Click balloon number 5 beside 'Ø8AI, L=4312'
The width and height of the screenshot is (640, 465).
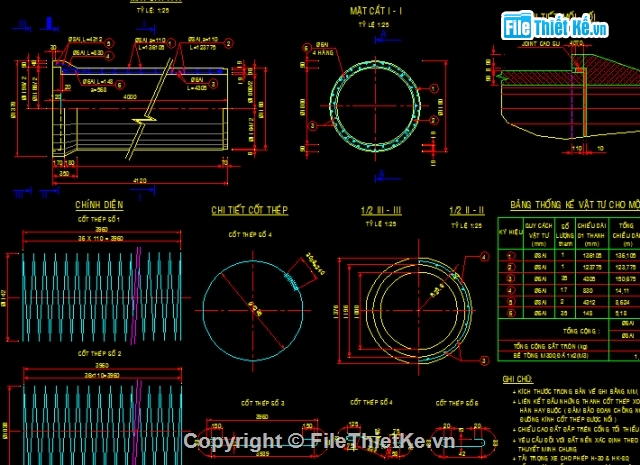[x=109, y=43]
